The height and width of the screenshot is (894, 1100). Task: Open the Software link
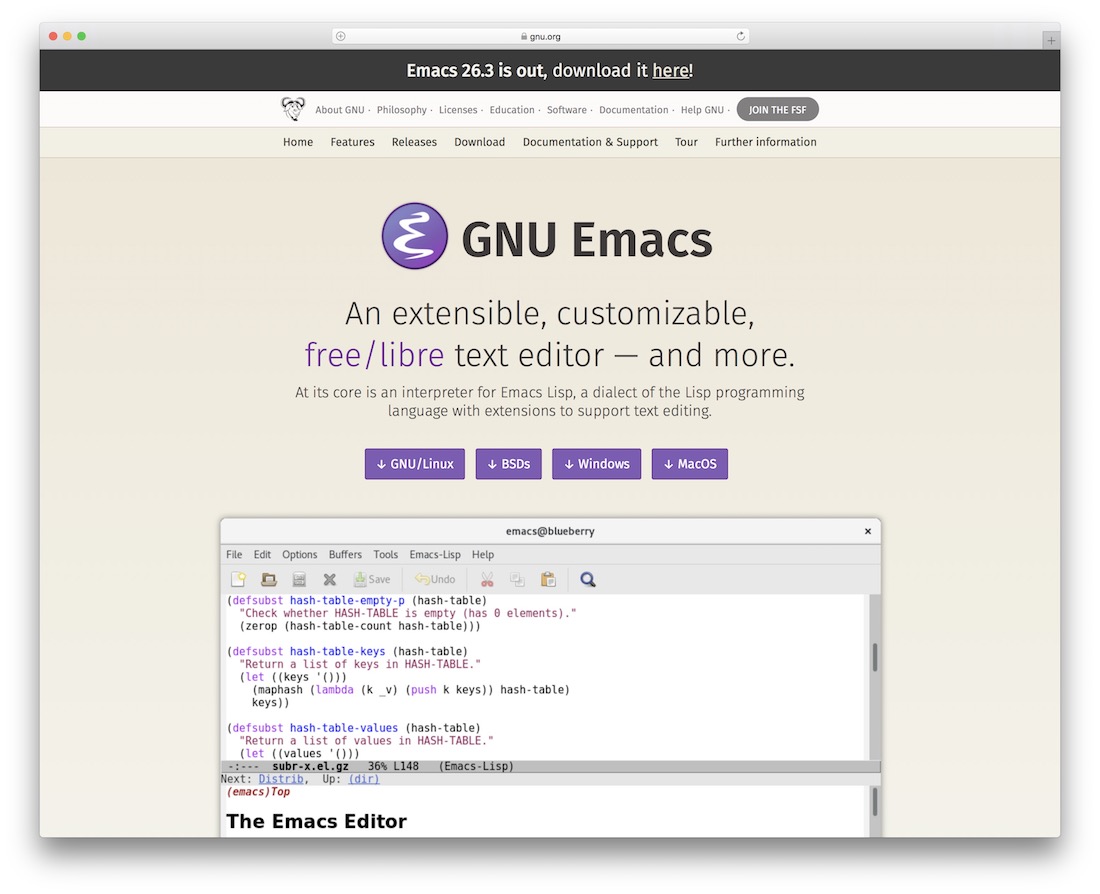[567, 109]
